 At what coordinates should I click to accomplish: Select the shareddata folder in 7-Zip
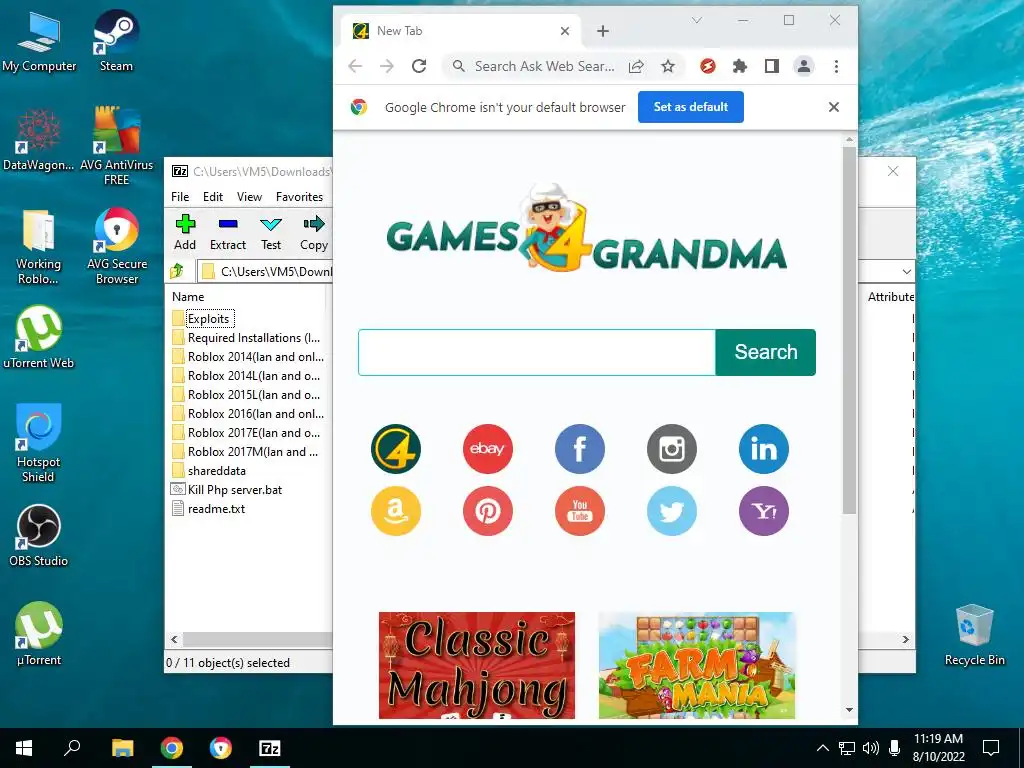217,471
